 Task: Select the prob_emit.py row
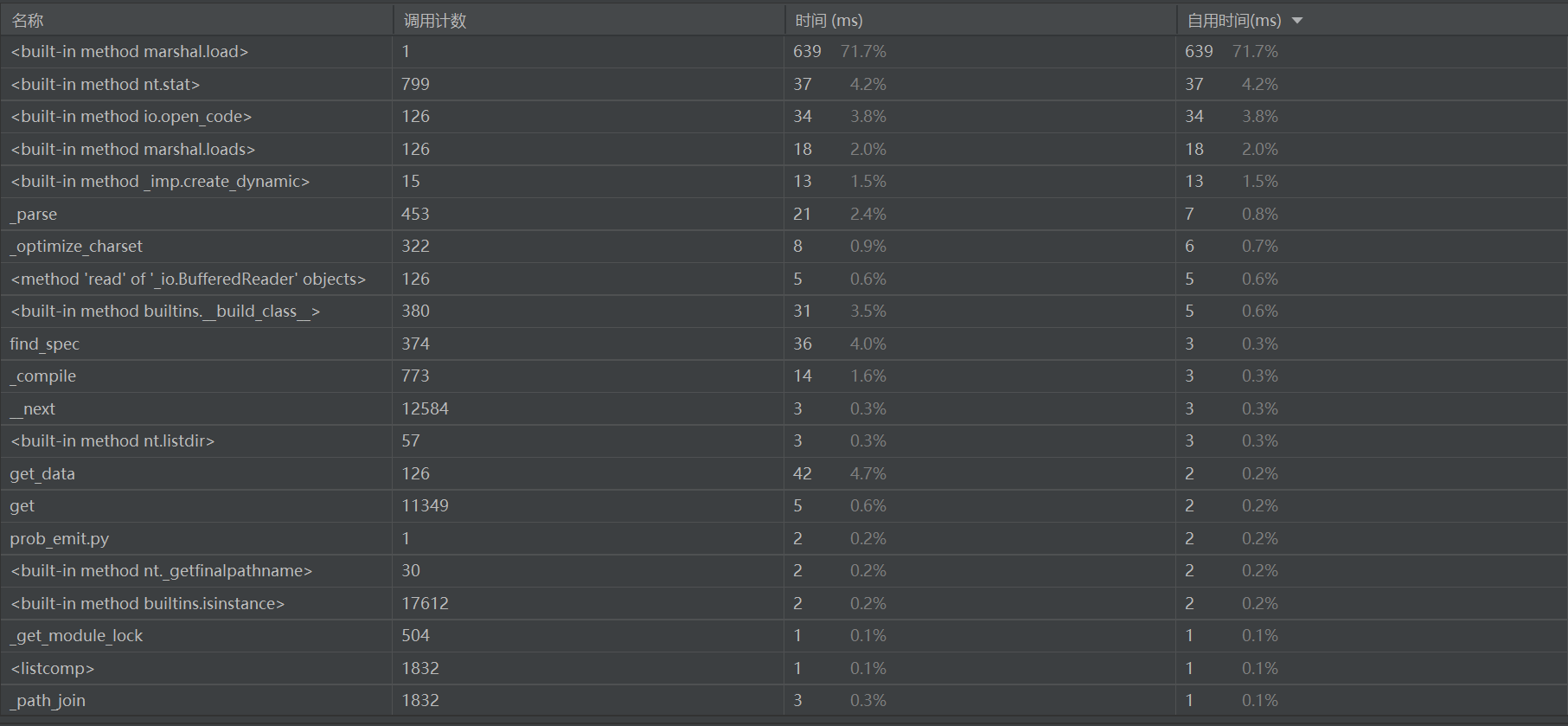click(x=784, y=538)
